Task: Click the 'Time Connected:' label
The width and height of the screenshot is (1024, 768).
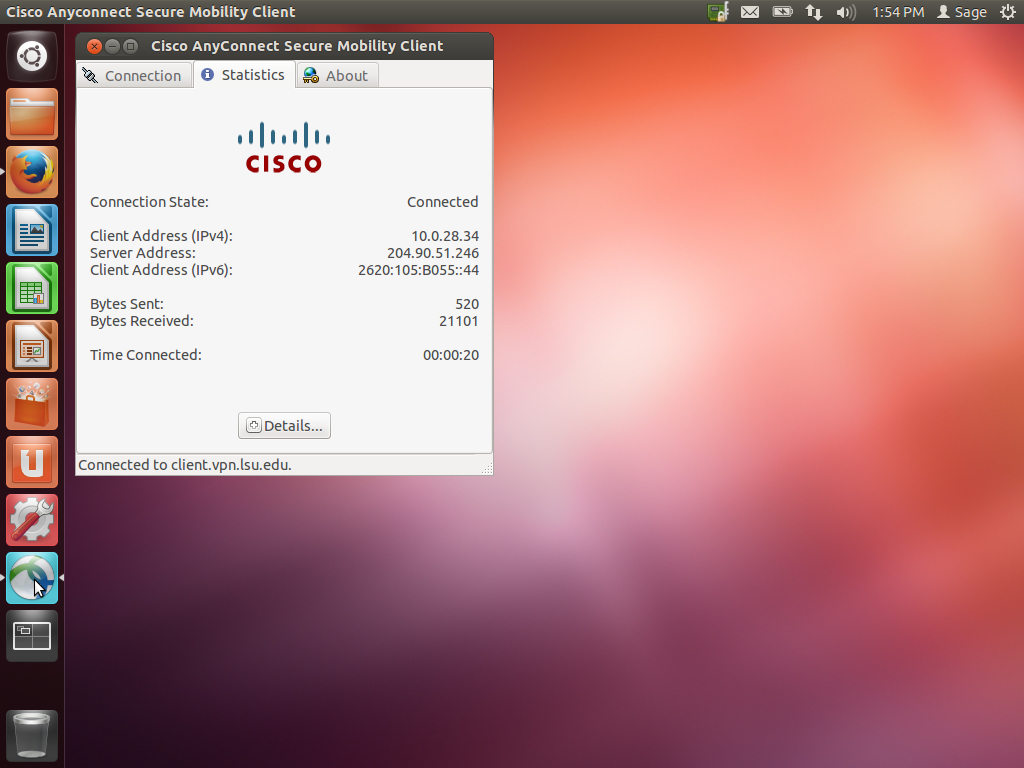Action: [146, 355]
